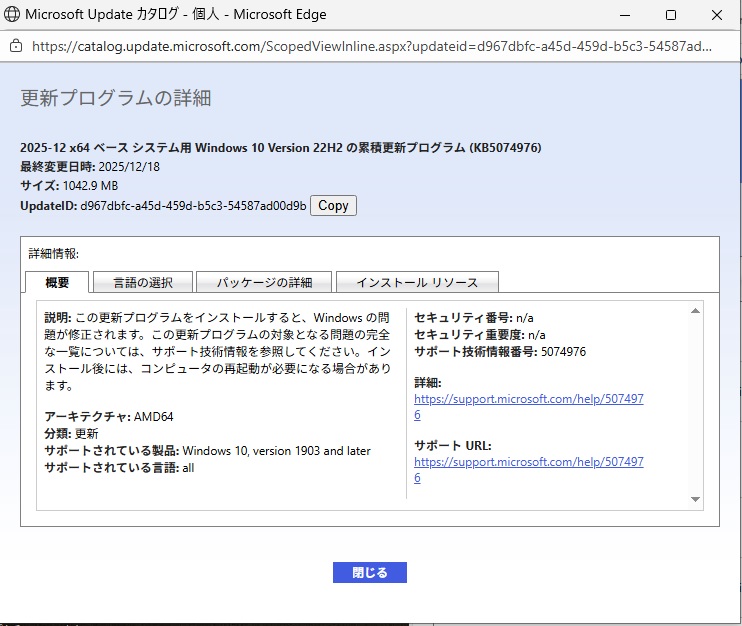Click the globe icon in title bar
Image resolution: width=742 pixels, height=626 pixels.
[12, 14]
